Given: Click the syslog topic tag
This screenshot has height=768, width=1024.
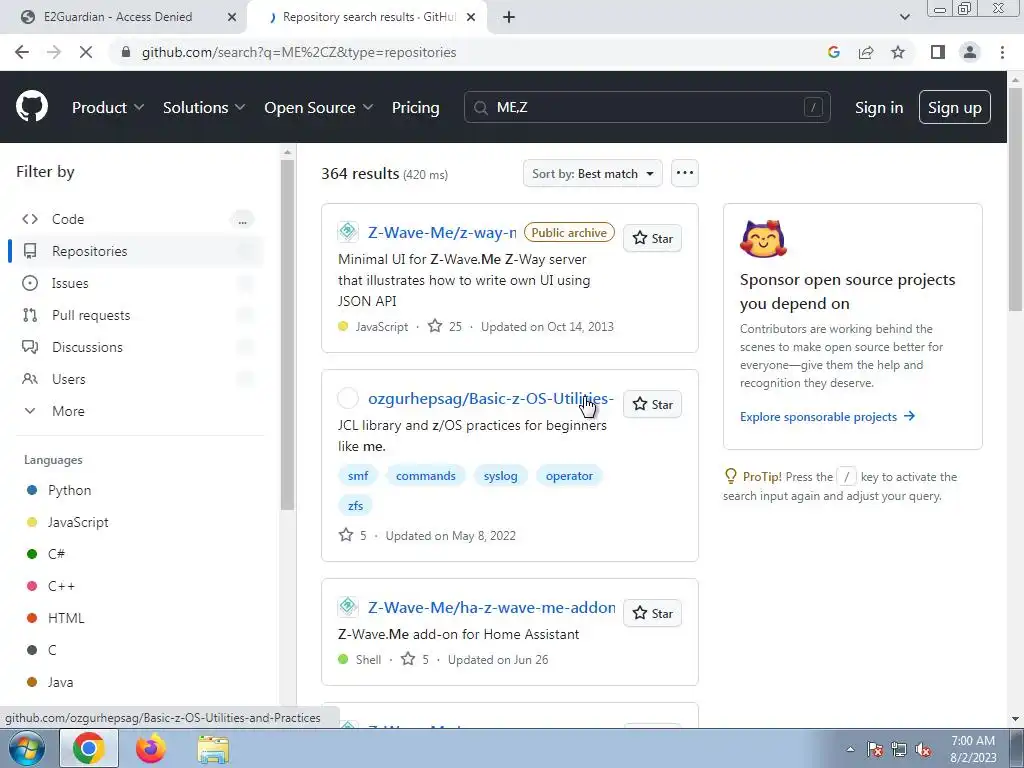Looking at the screenshot, I should pyautogui.click(x=500, y=475).
